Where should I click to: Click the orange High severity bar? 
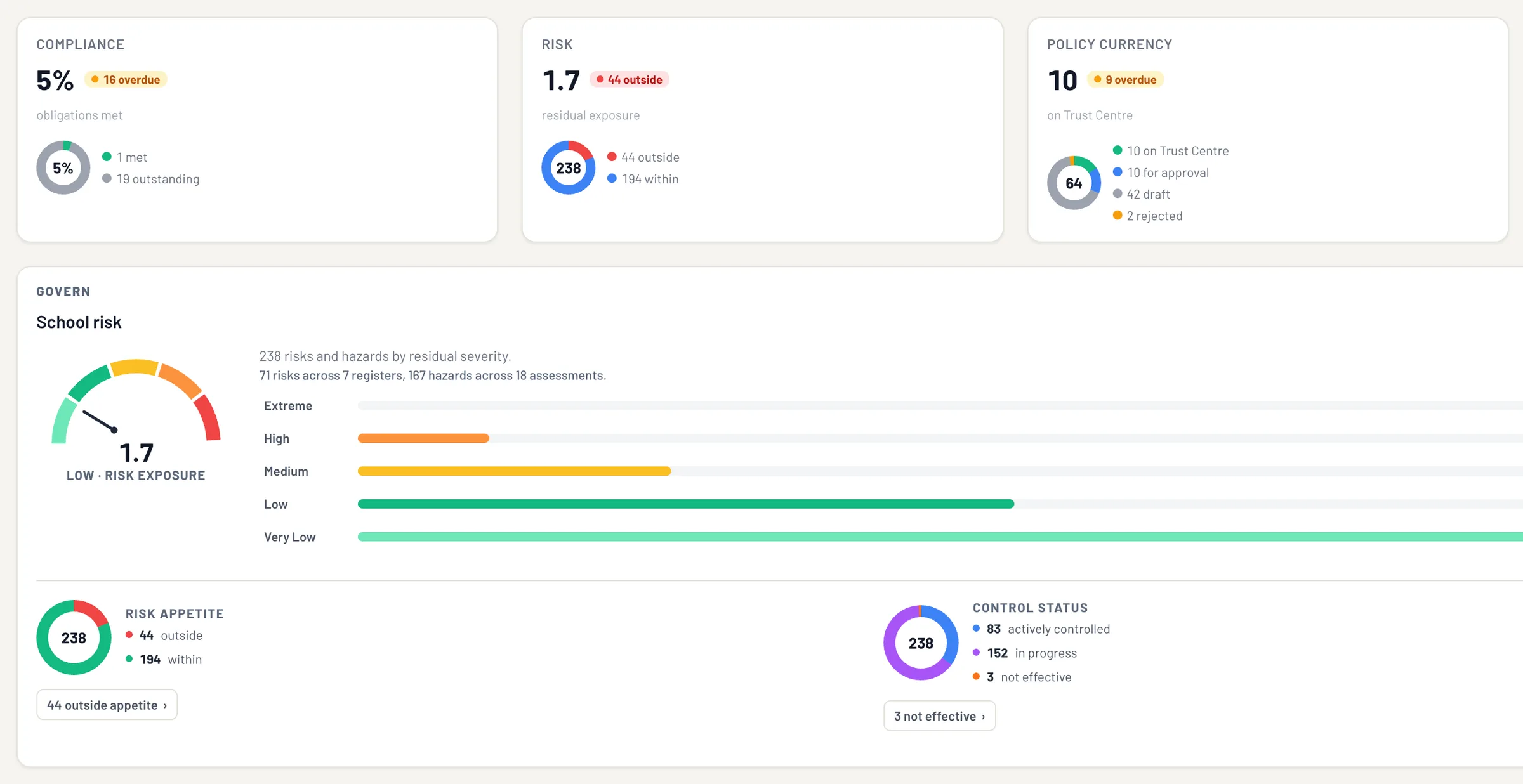point(423,438)
